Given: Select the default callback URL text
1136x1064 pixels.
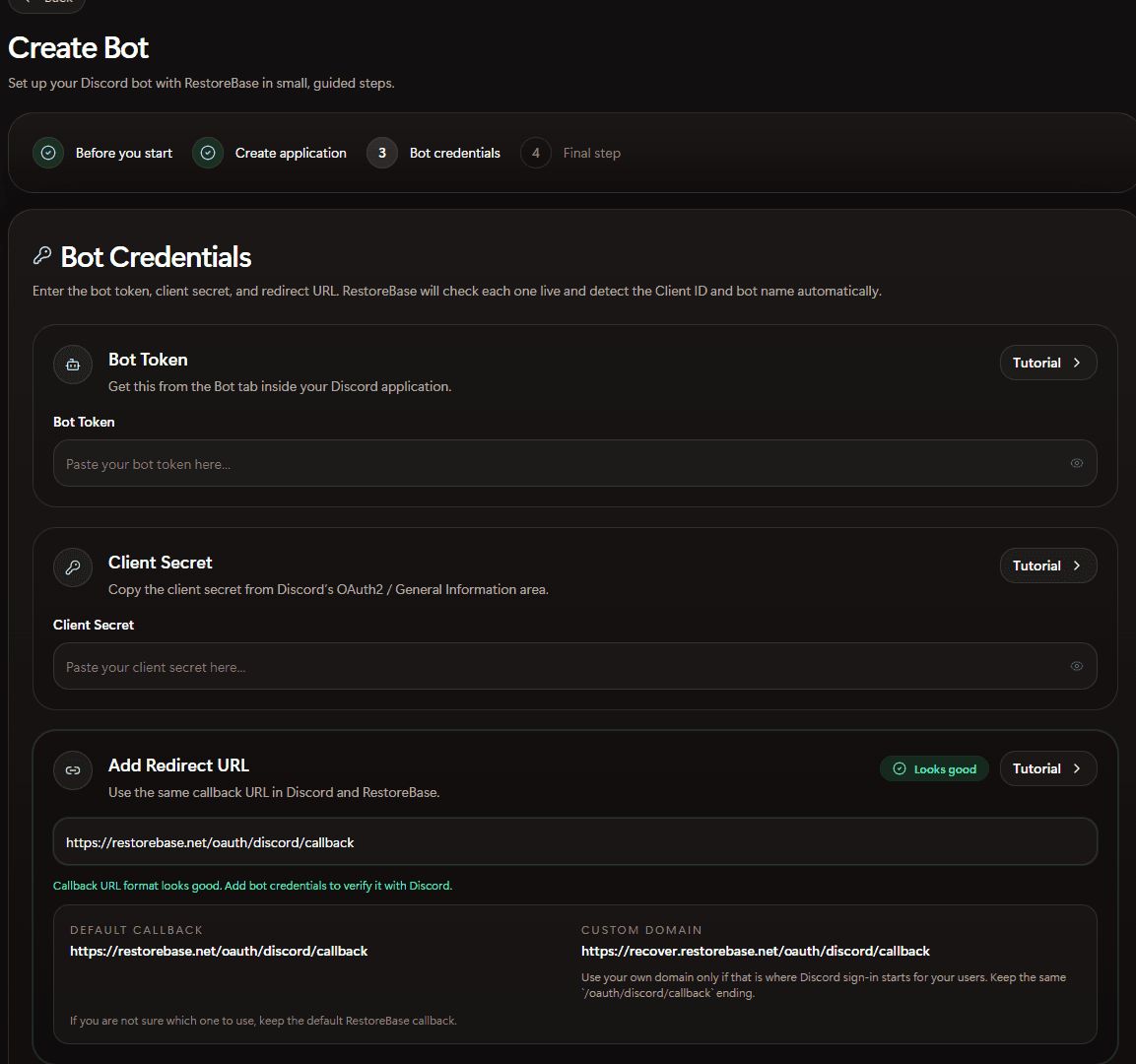Looking at the screenshot, I should click(219, 951).
